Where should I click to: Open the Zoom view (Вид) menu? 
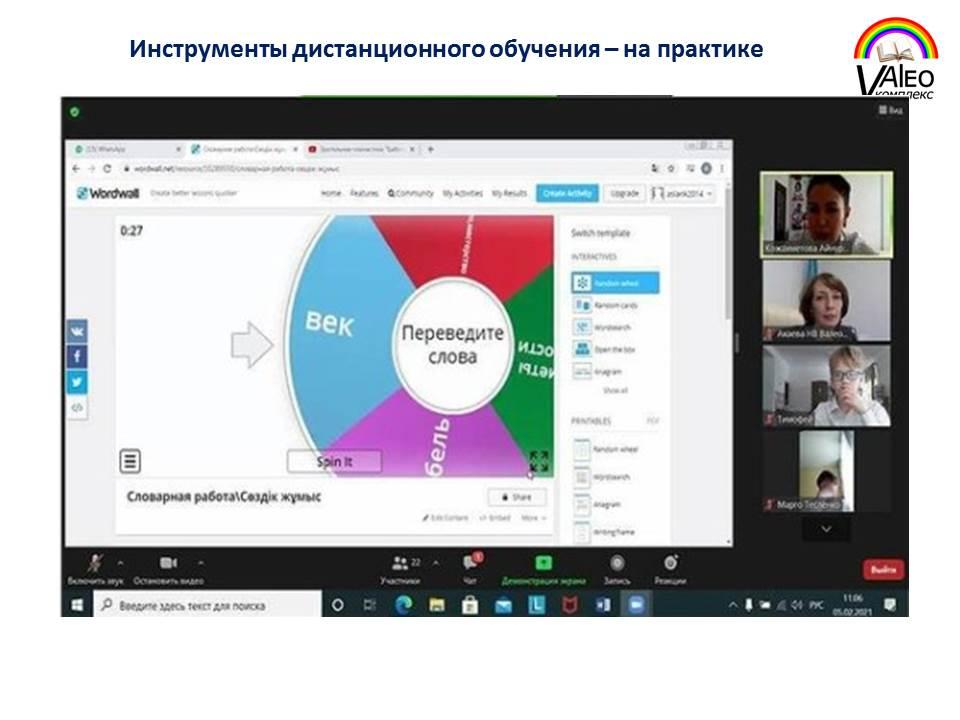coord(891,110)
